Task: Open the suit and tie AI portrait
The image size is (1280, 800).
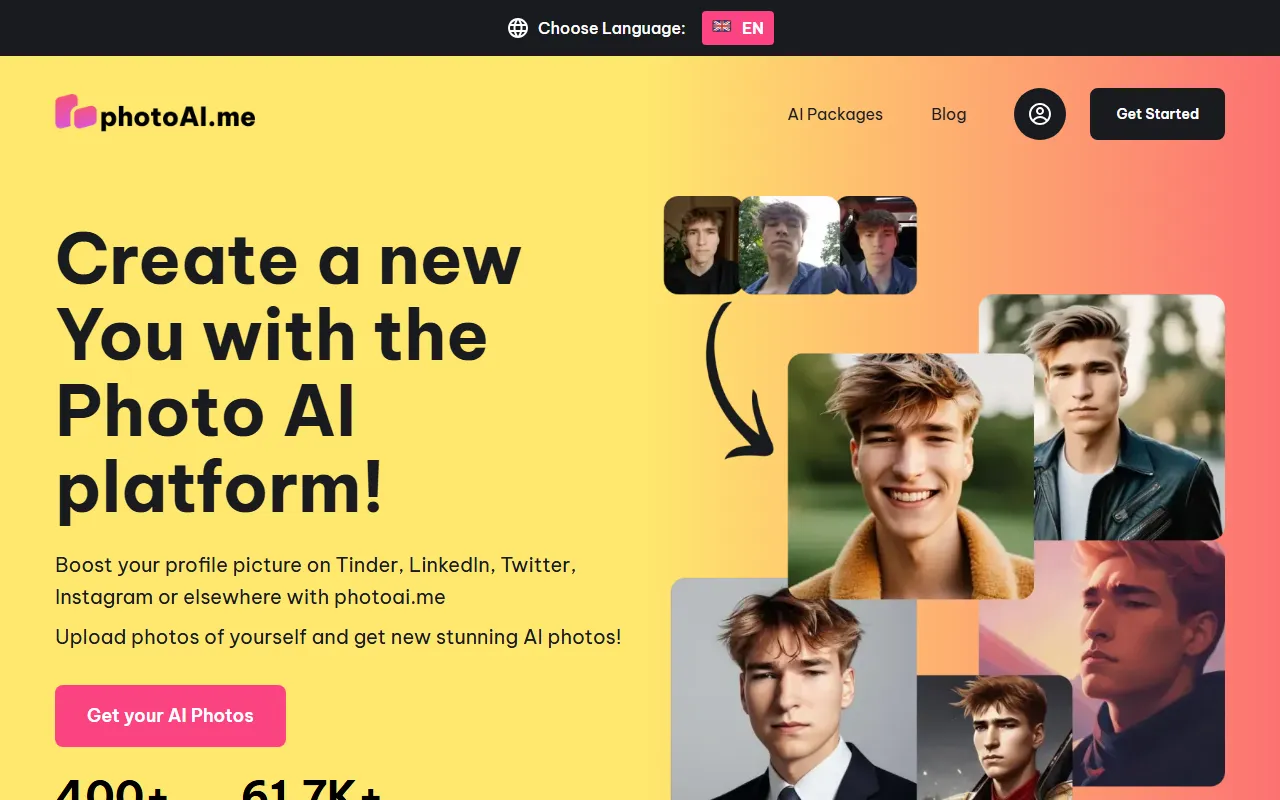Action: [x=793, y=689]
